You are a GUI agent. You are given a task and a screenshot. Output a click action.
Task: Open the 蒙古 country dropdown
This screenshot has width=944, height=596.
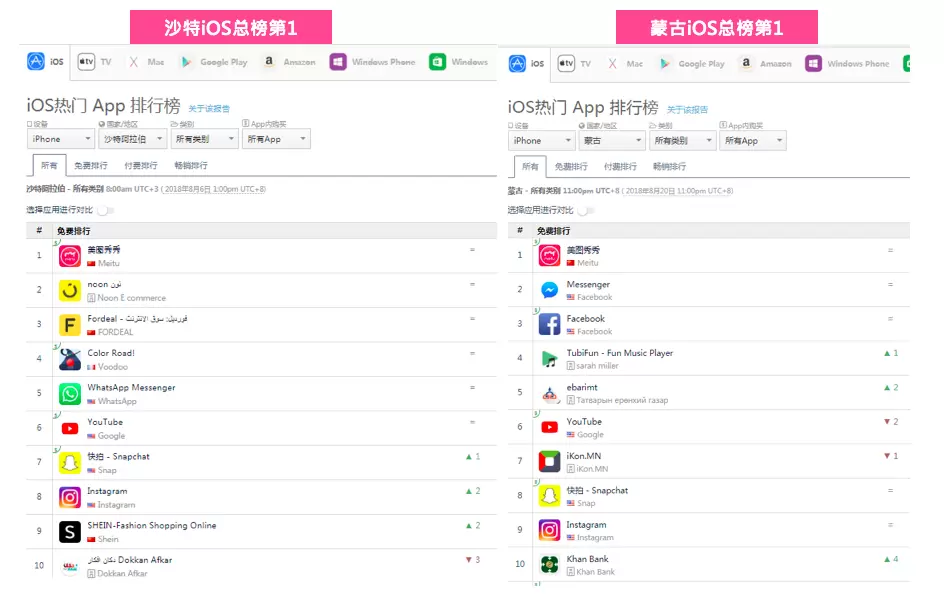click(x=612, y=141)
